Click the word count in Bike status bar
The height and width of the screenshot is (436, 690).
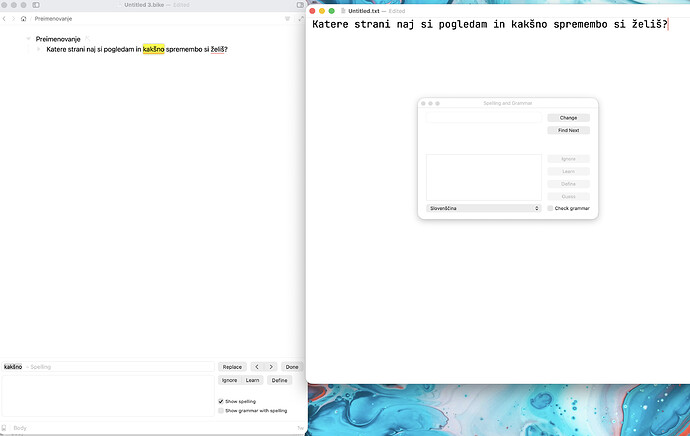(300, 428)
